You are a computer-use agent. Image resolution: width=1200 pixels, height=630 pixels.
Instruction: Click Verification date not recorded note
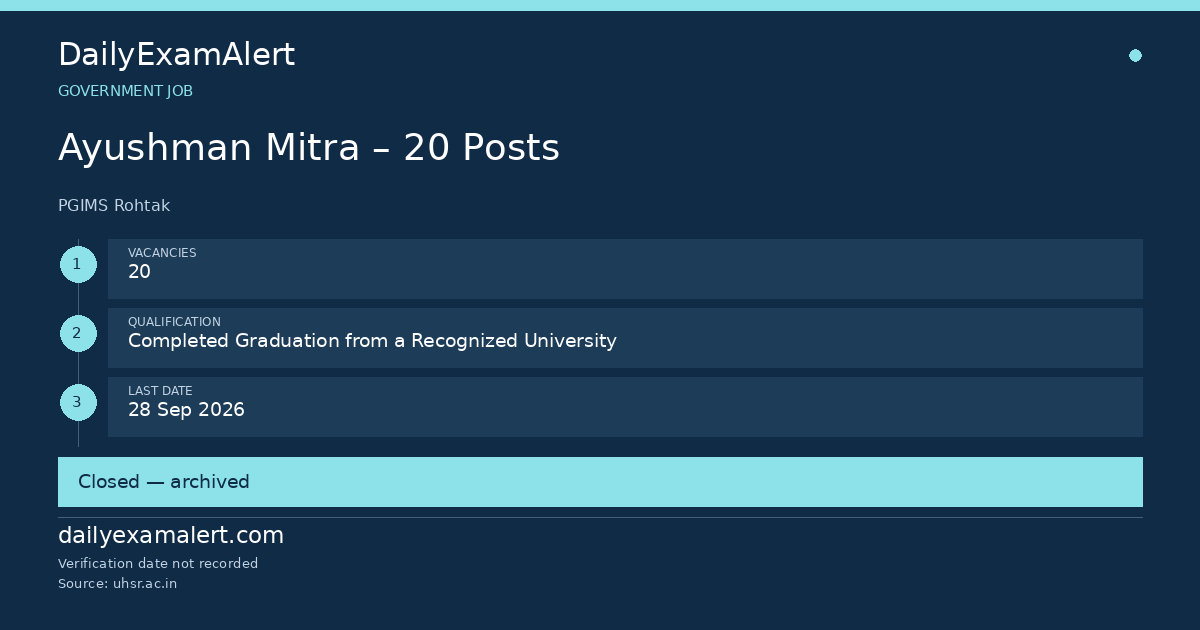click(158, 564)
